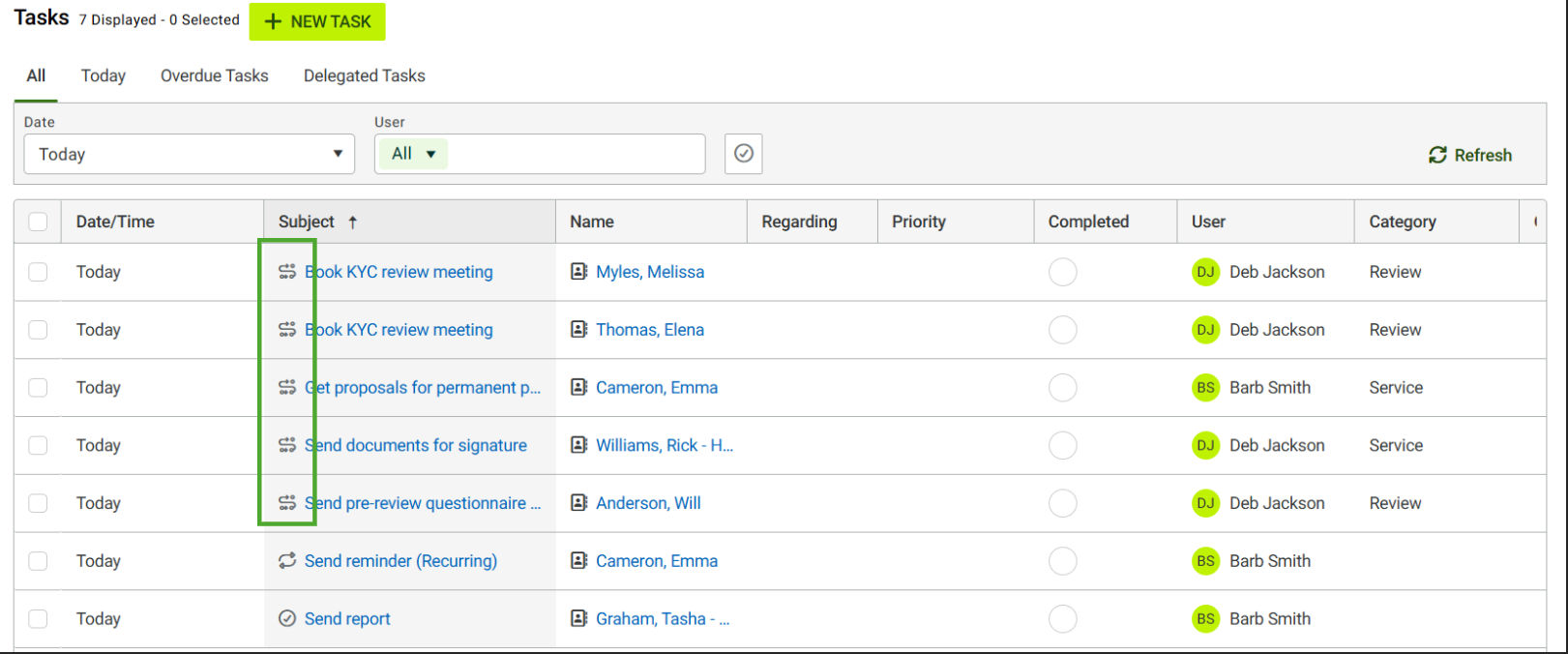This screenshot has height=654, width=1568.
Task: Click contact card icon next to Graham, Tasha
Action: point(578,618)
